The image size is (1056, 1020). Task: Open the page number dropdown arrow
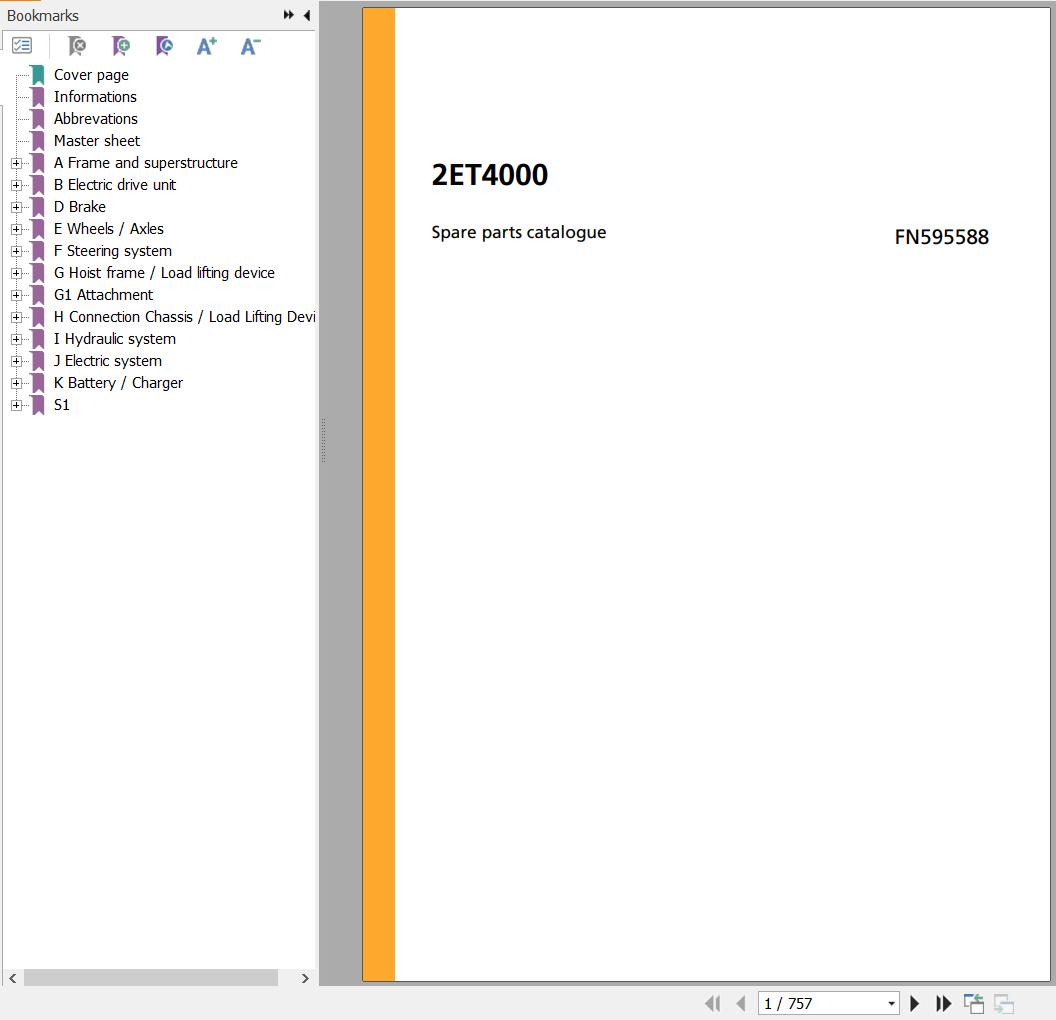pyautogui.click(x=891, y=1003)
